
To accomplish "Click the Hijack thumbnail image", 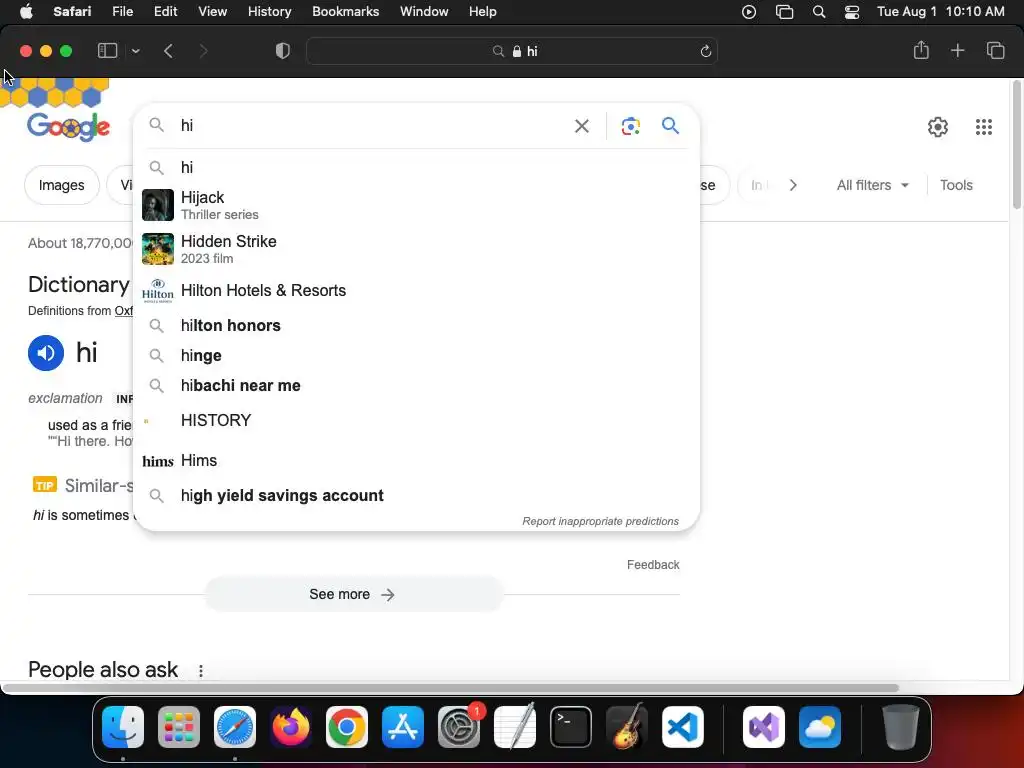I will tap(158, 205).
